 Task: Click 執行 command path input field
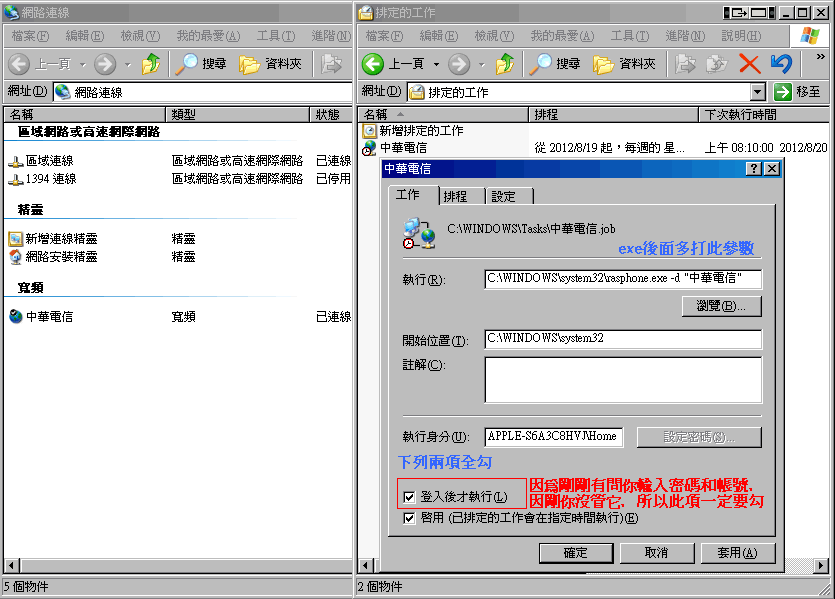pos(623,278)
